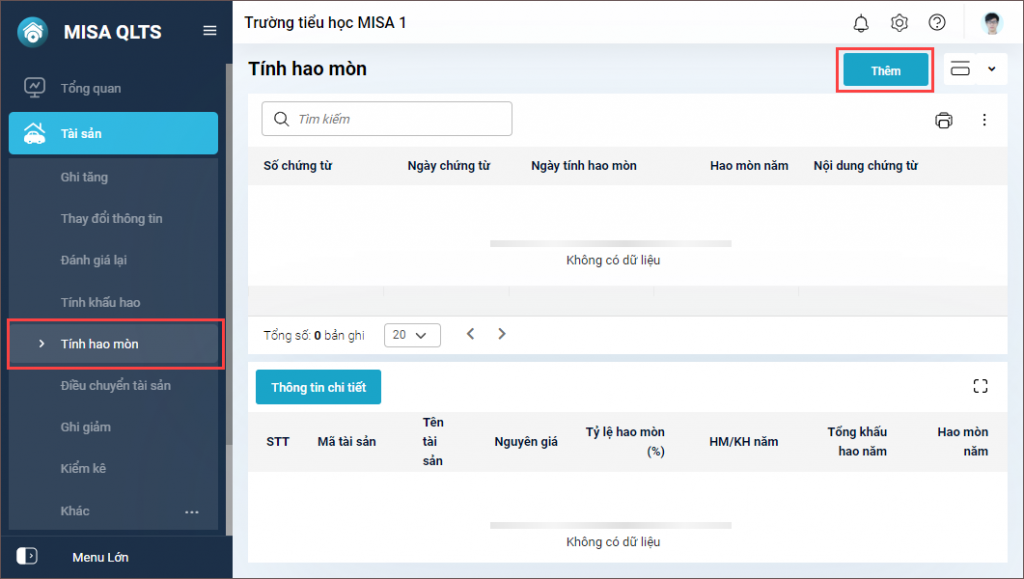Open the page size 20 dropdown
1024x579 pixels.
pyautogui.click(x=412, y=335)
